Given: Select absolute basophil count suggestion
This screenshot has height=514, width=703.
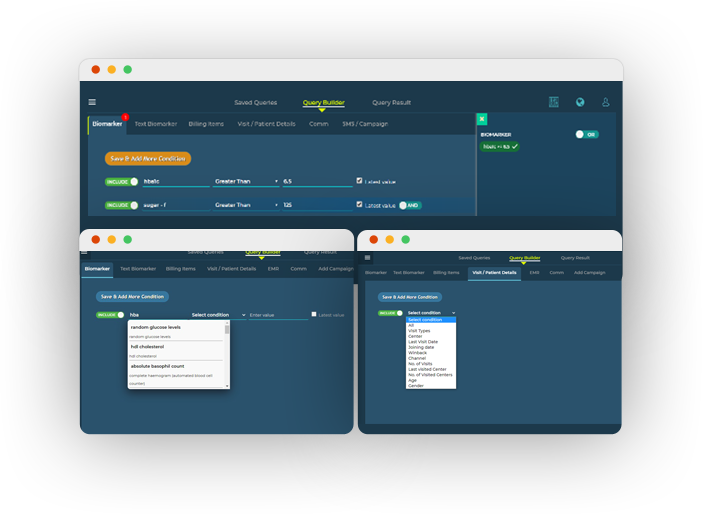Looking at the screenshot, I should (x=176, y=375).
